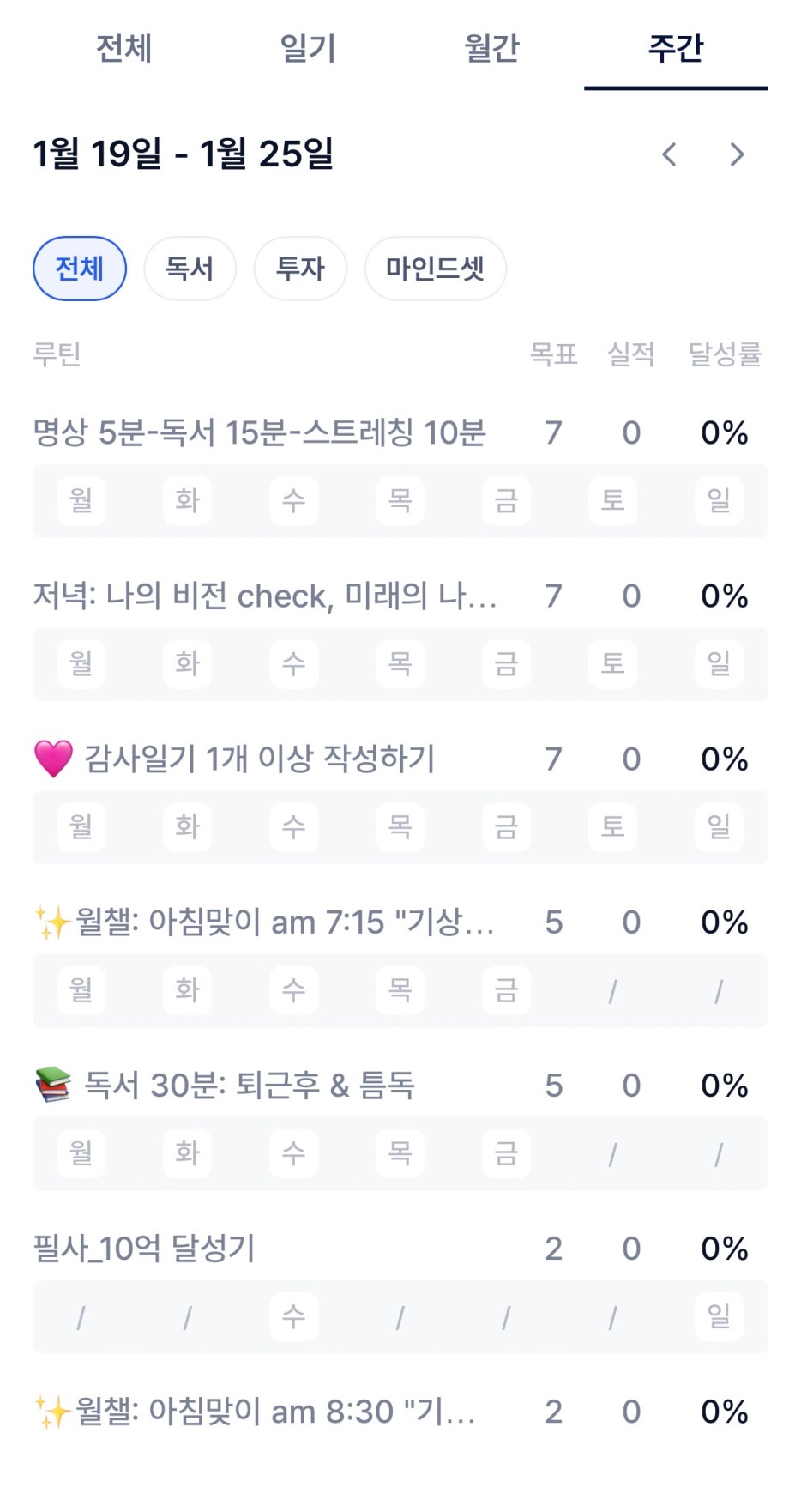Tap sparkle icon beside am 7:15 routine
Screen dimensions: 801x1512
pos(51,922)
